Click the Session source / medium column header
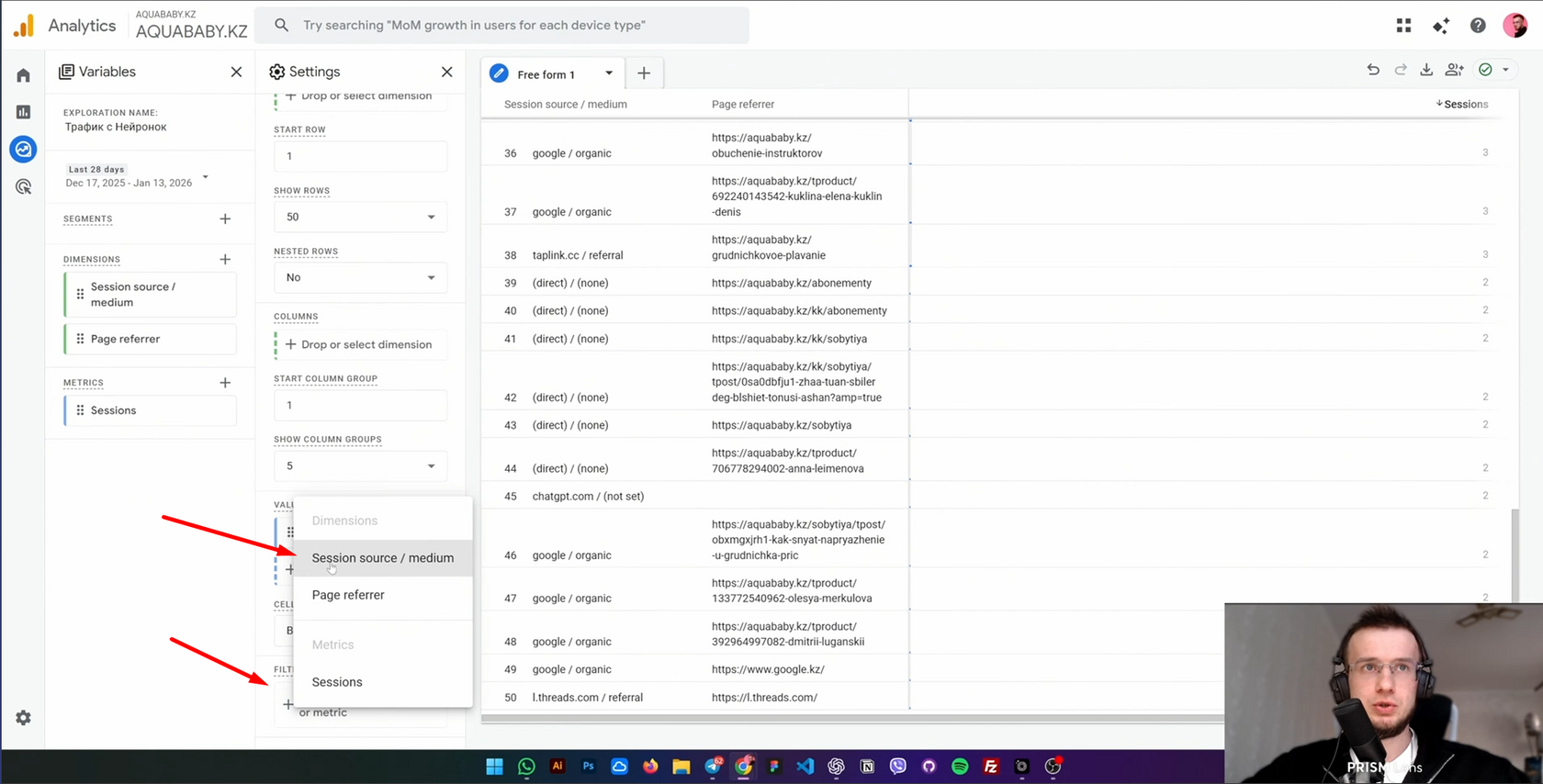The height and width of the screenshot is (784, 1543). click(566, 104)
